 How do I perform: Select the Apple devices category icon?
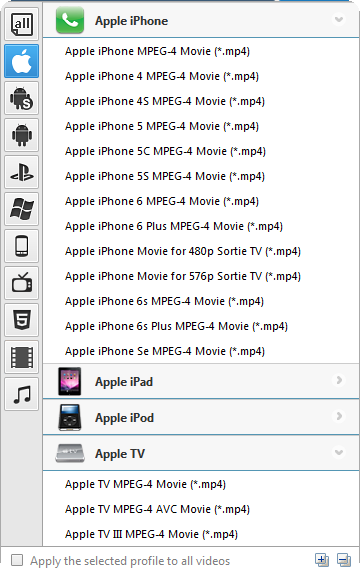pos(22,61)
